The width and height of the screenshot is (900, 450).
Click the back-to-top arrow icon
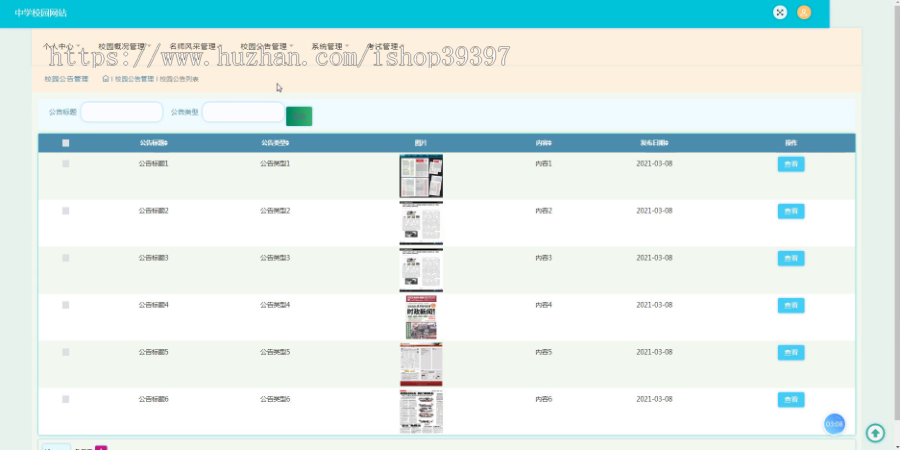click(x=875, y=432)
